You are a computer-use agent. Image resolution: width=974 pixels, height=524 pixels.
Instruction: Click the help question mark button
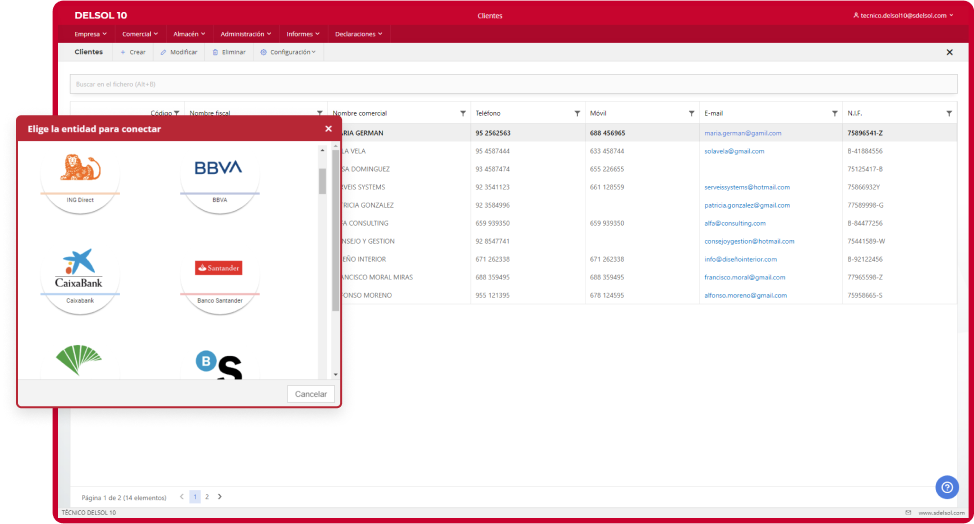pos(946,487)
